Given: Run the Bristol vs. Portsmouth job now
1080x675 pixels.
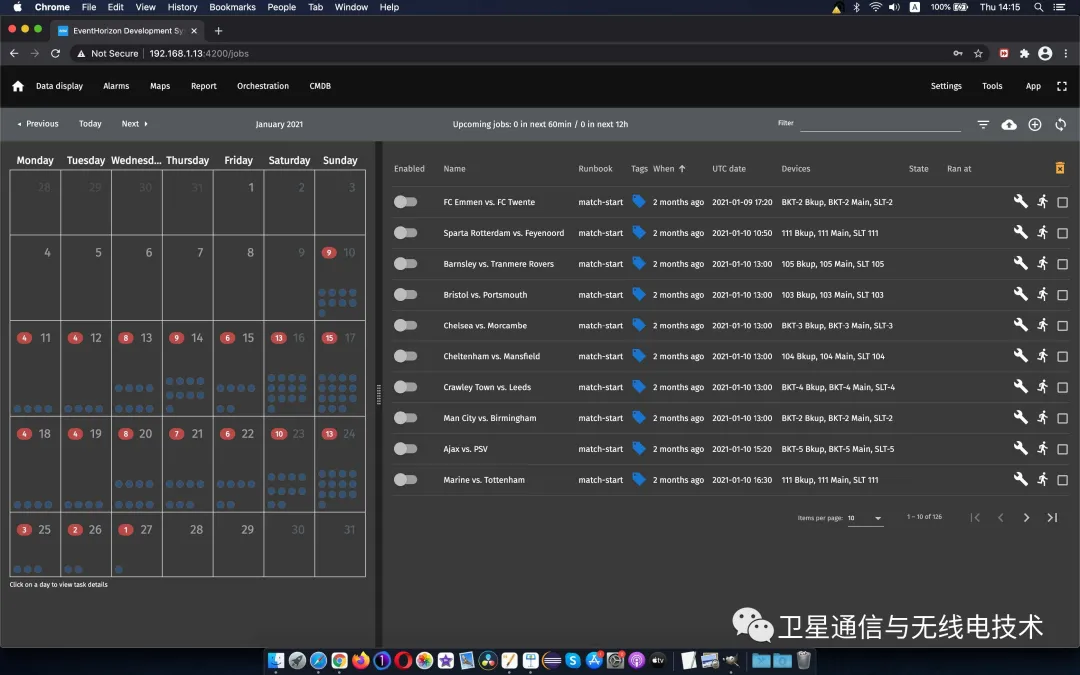Looking at the screenshot, I should 1043,294.
